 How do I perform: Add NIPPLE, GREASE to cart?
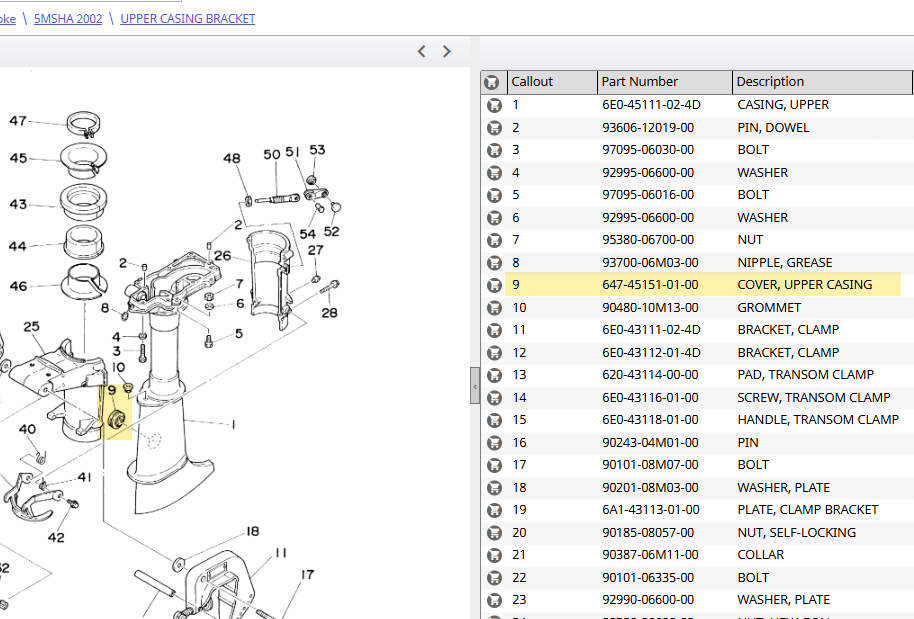point(494,263)
